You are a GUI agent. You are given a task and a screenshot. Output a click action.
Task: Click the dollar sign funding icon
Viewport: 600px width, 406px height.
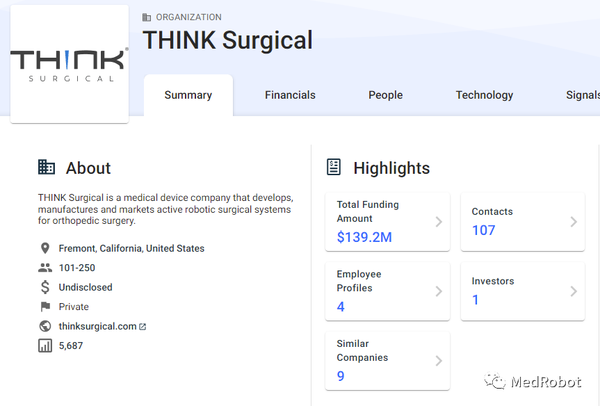(44, 287)
